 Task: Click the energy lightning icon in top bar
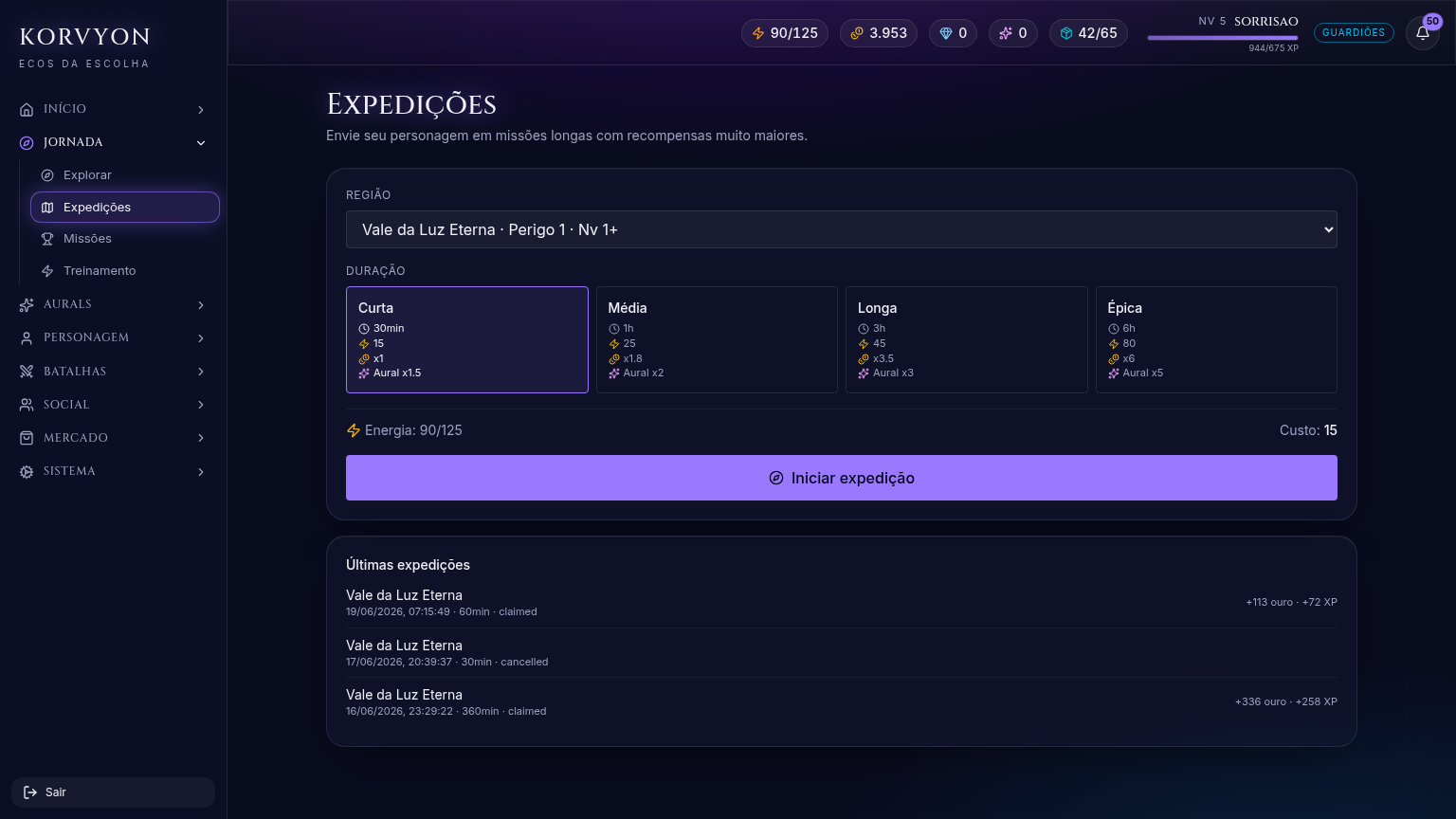point(758,33)
